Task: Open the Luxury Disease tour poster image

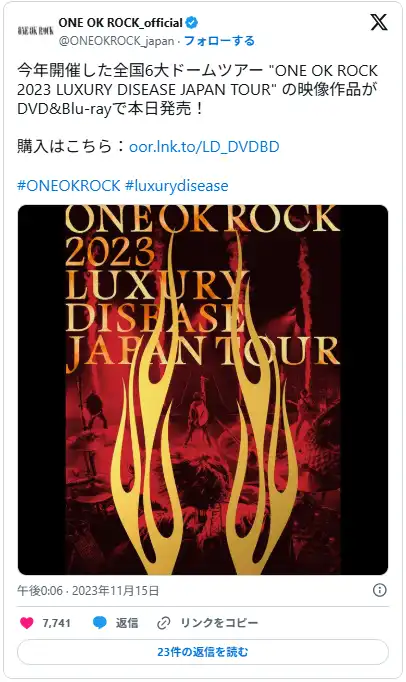Action: pos(203,390)
